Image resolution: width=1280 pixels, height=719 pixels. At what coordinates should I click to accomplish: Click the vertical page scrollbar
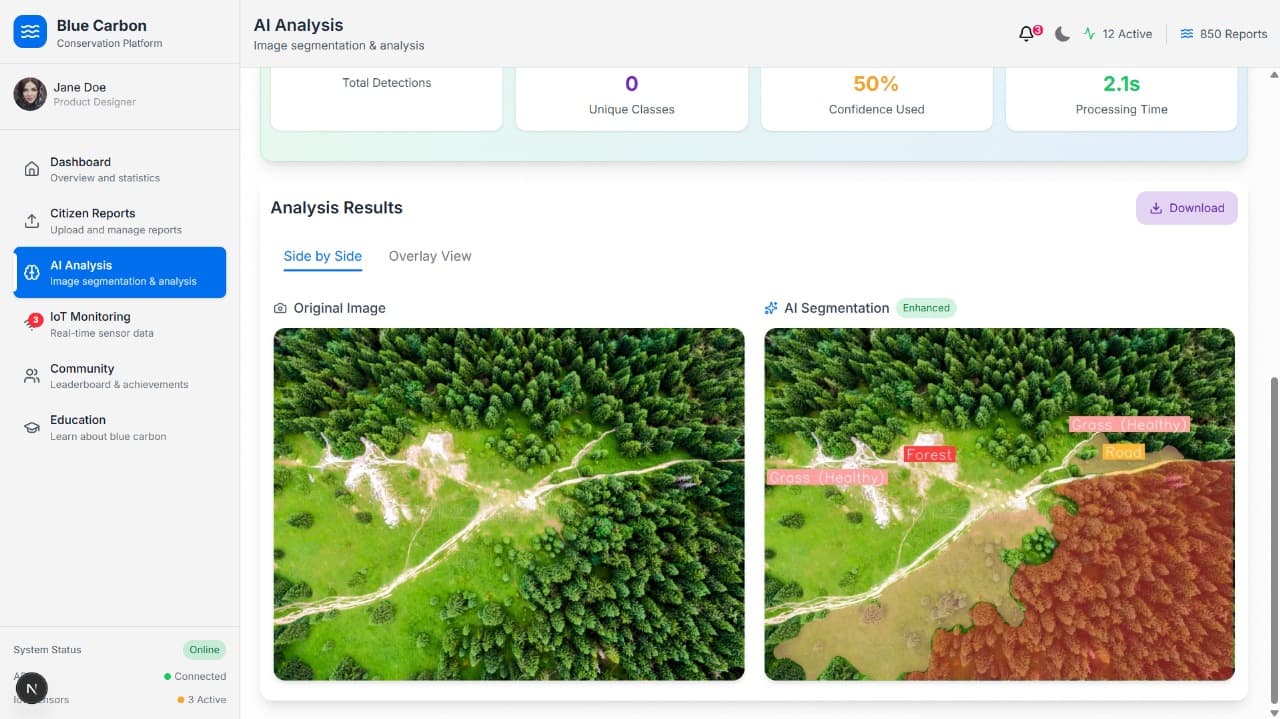click(x=1272, y=538)
